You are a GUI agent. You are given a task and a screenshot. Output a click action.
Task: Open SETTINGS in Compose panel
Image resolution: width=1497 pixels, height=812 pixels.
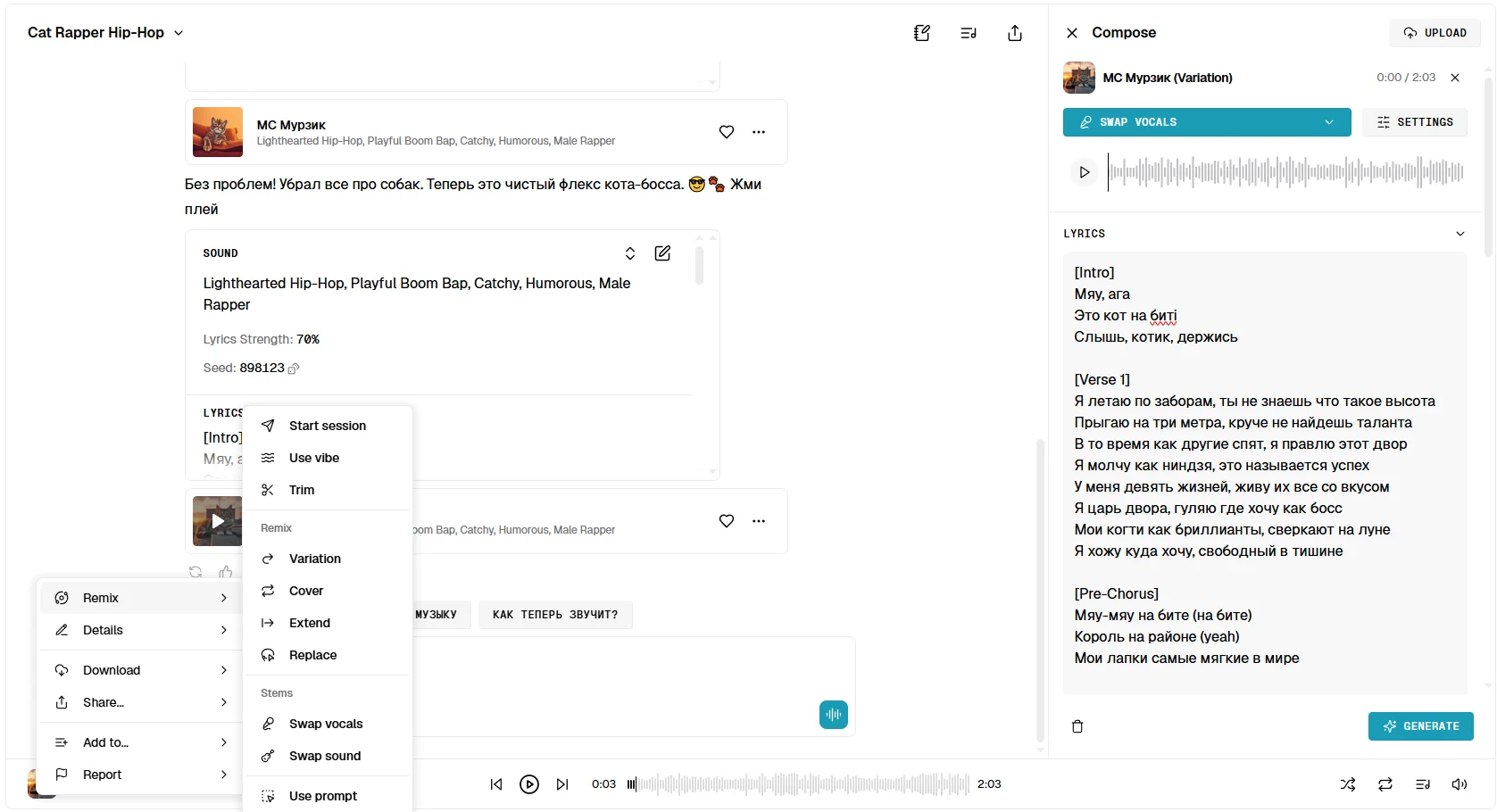pyautogui.click(x=1415, y=122)
